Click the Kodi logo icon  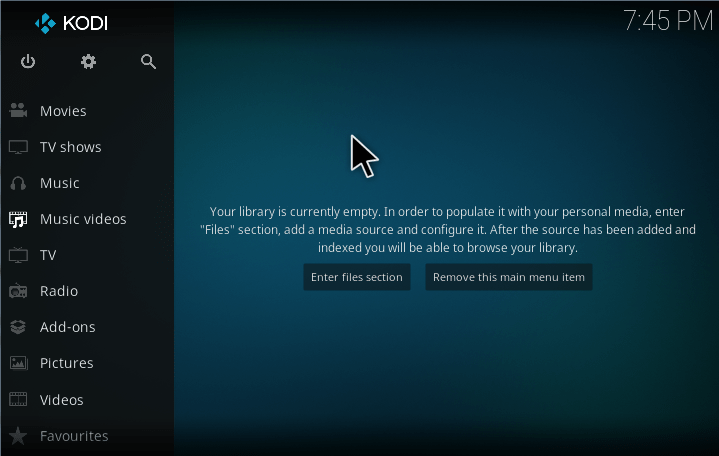pos(45,23)
